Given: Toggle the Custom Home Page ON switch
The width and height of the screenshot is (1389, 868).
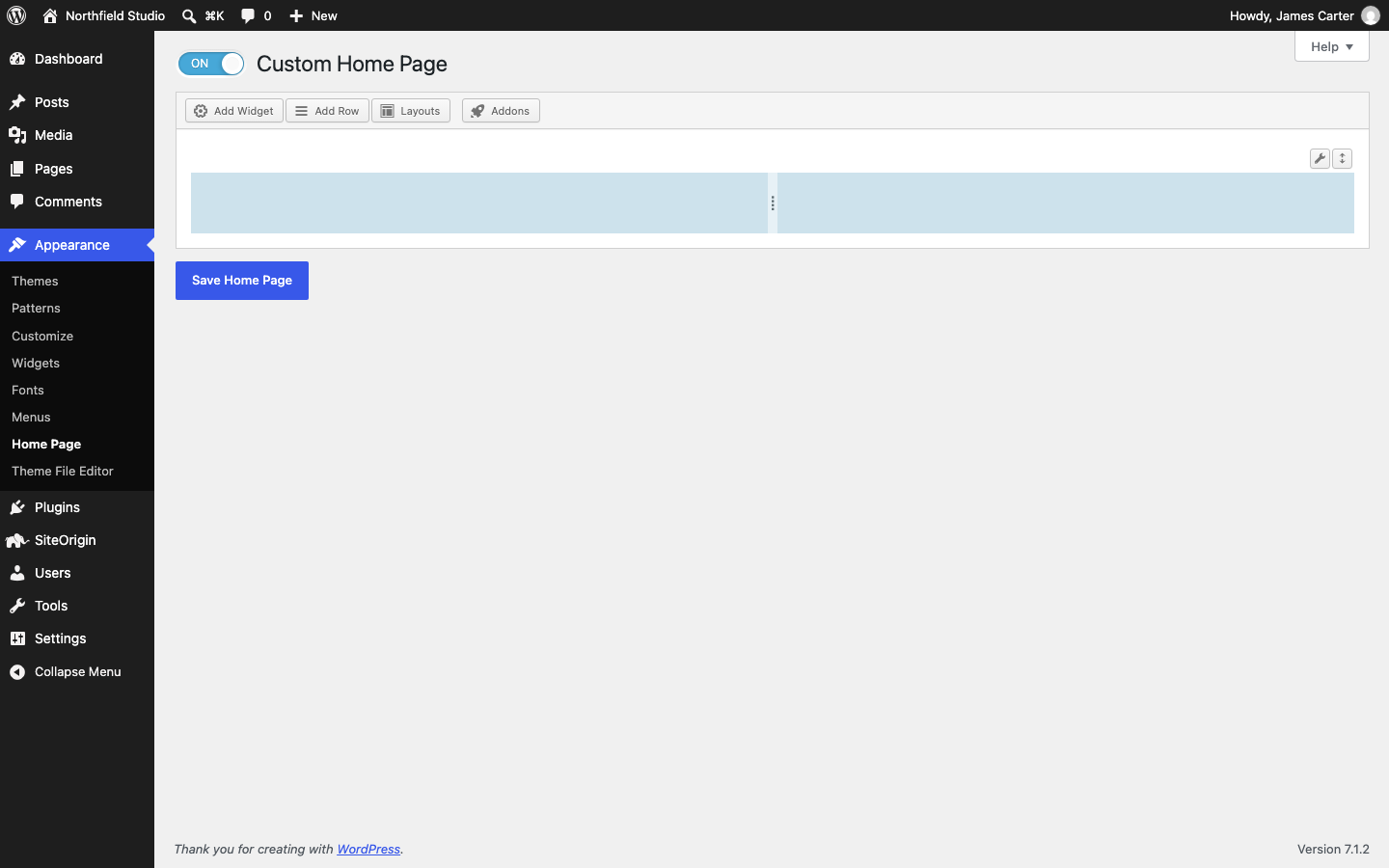Looking at the screenshot, I should tap(211, 64).
